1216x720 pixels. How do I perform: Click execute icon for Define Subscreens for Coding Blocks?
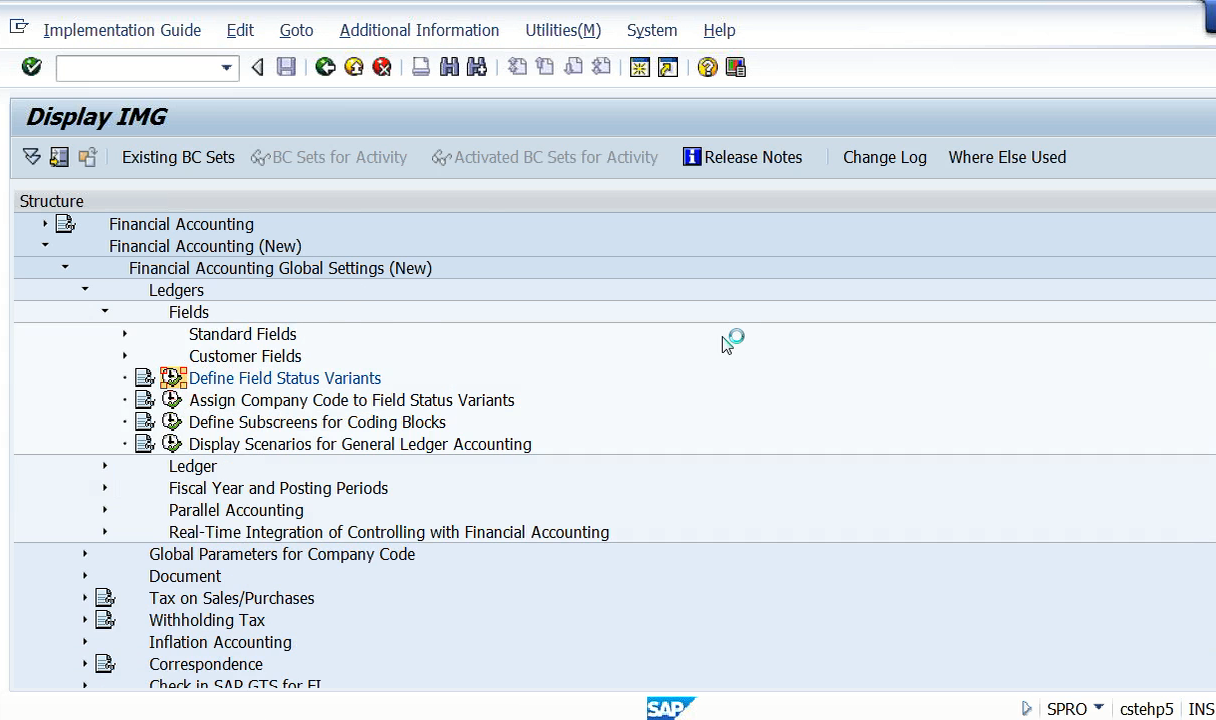172,422
